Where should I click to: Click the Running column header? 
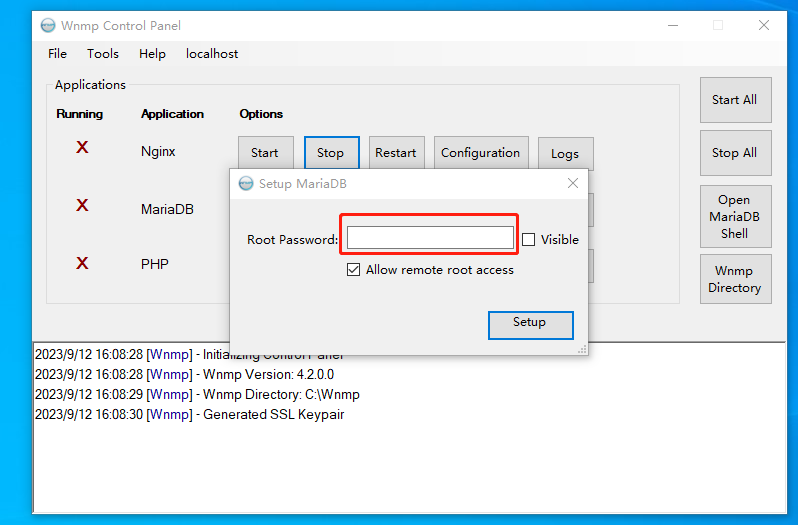[79, 114]
